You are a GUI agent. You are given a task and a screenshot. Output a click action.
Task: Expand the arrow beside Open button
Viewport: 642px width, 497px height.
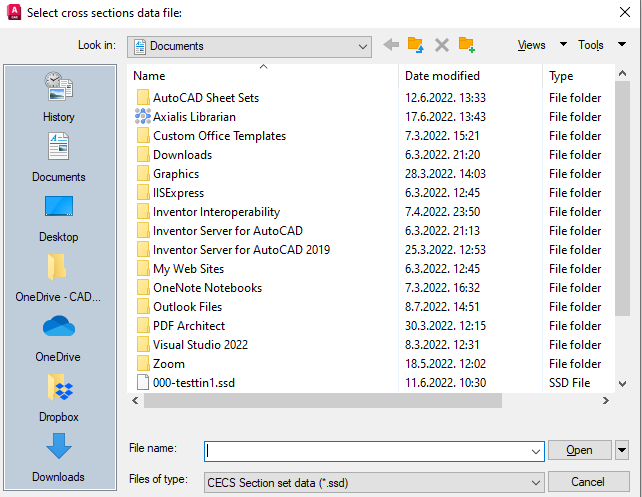[623, 450]
